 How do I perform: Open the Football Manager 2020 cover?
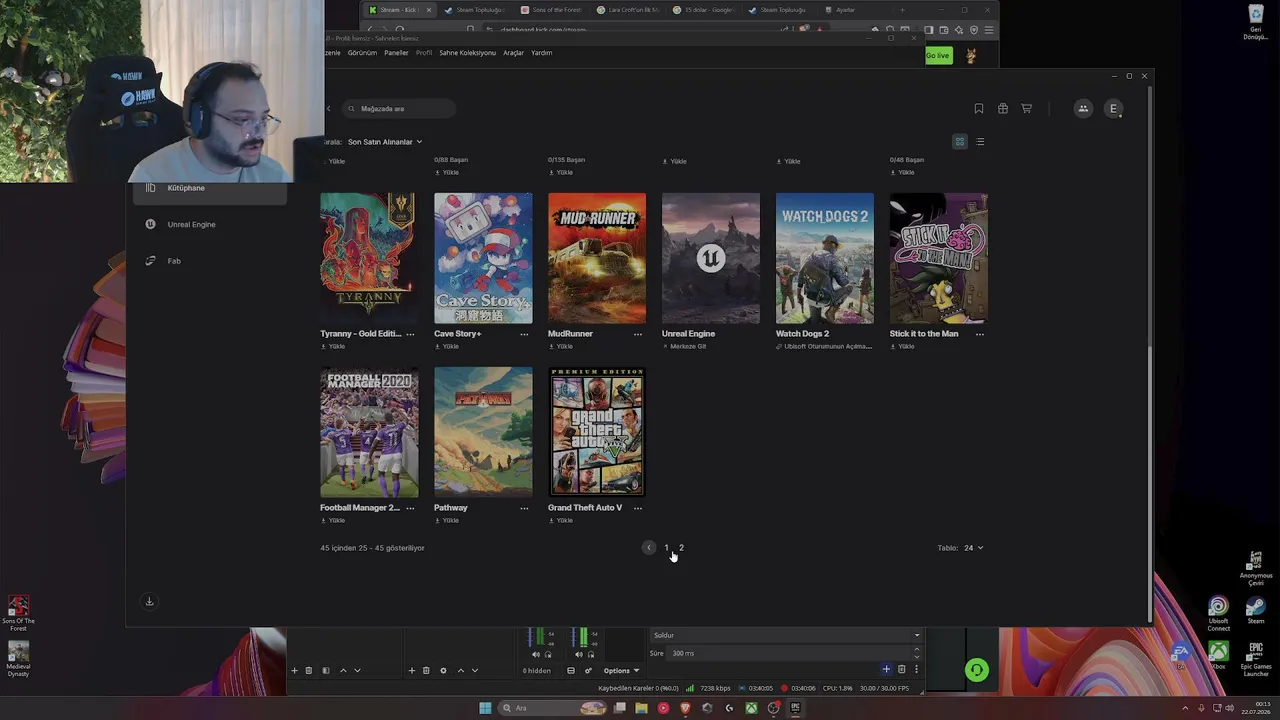(369, 432)
